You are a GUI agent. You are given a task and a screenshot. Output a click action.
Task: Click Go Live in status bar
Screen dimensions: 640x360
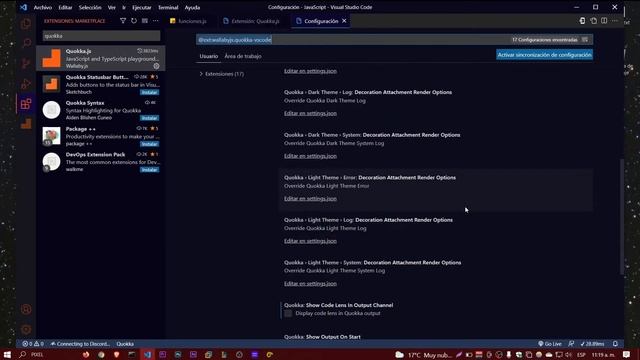pos(550,344)
